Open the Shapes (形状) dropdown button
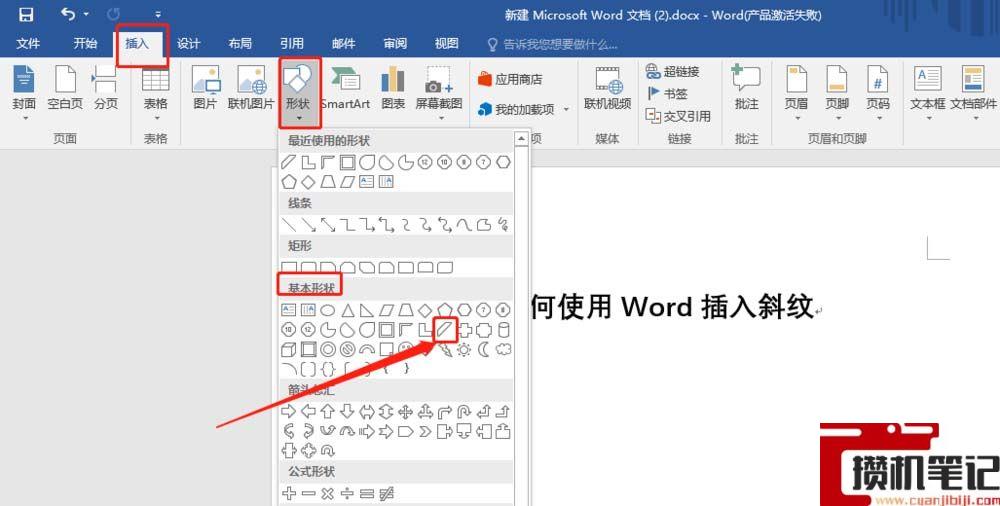Viewport: 1000px width, 506px height. click(298, 91)
